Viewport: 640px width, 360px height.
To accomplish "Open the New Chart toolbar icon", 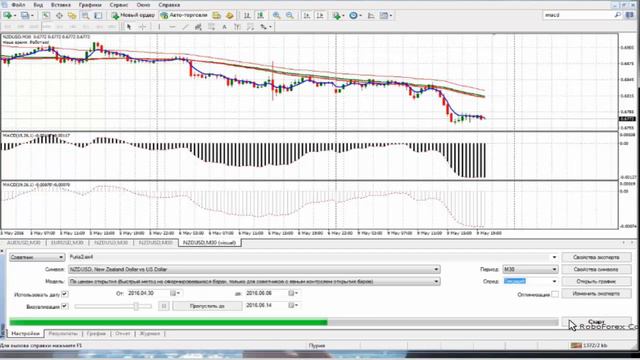I will pyautogui.click(x=7, y=15).
